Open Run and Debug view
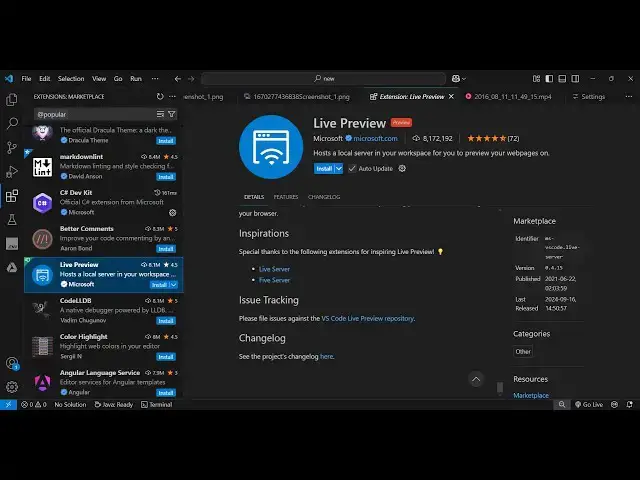Image resolution: width=640 pixels, height=480 pixels. pyautogui.click(x=12, y=171)
